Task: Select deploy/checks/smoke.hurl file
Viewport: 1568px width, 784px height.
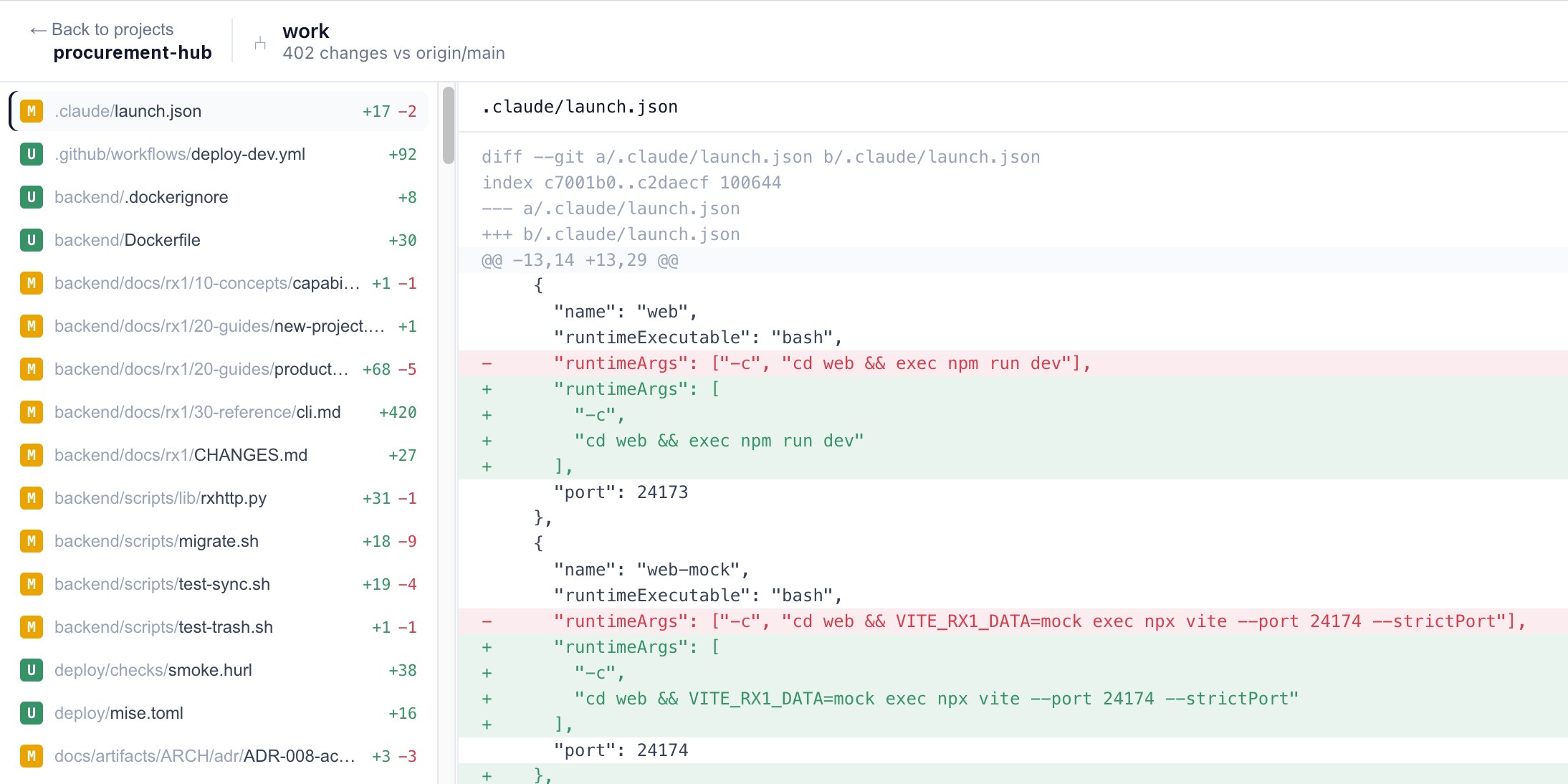Action: (219, 670)
